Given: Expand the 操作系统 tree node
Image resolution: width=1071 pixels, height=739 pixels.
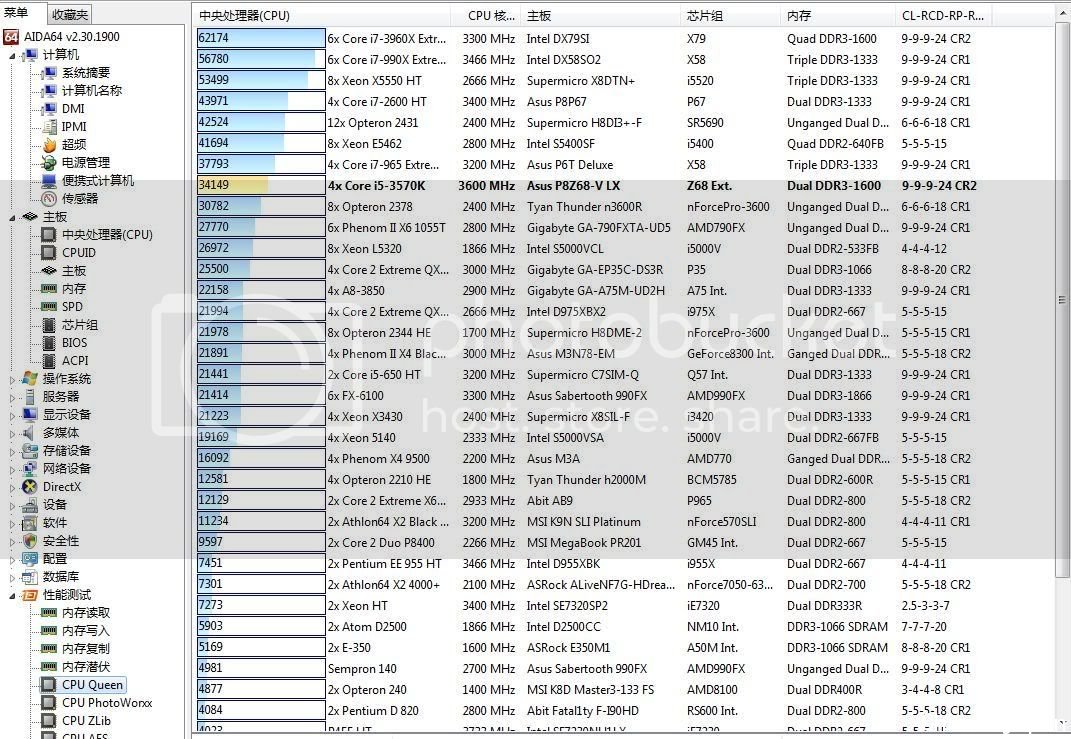Looking at the screenshot, I should [13, 379].
